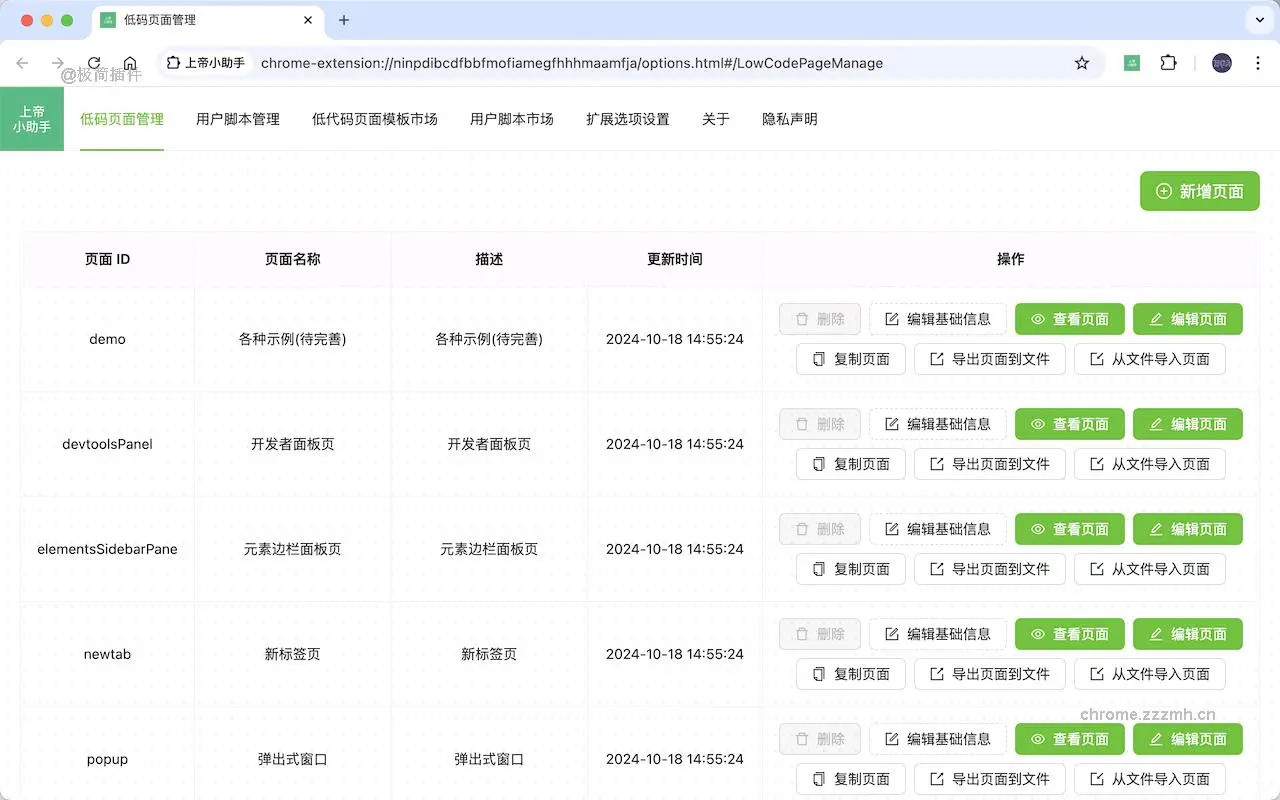The image size is (1280, 800).
Task: Reload the page with the refresh icon
Action: pos(94,62)
